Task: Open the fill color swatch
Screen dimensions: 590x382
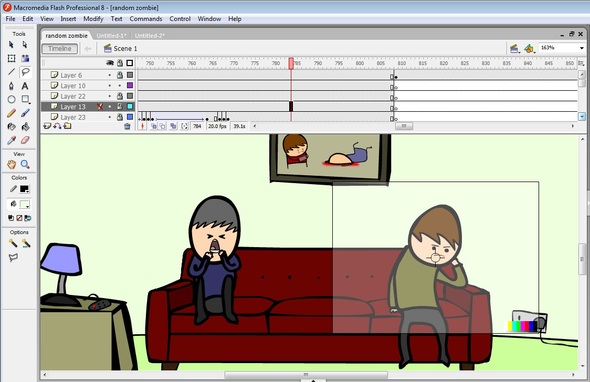Action: click(25, 204)
